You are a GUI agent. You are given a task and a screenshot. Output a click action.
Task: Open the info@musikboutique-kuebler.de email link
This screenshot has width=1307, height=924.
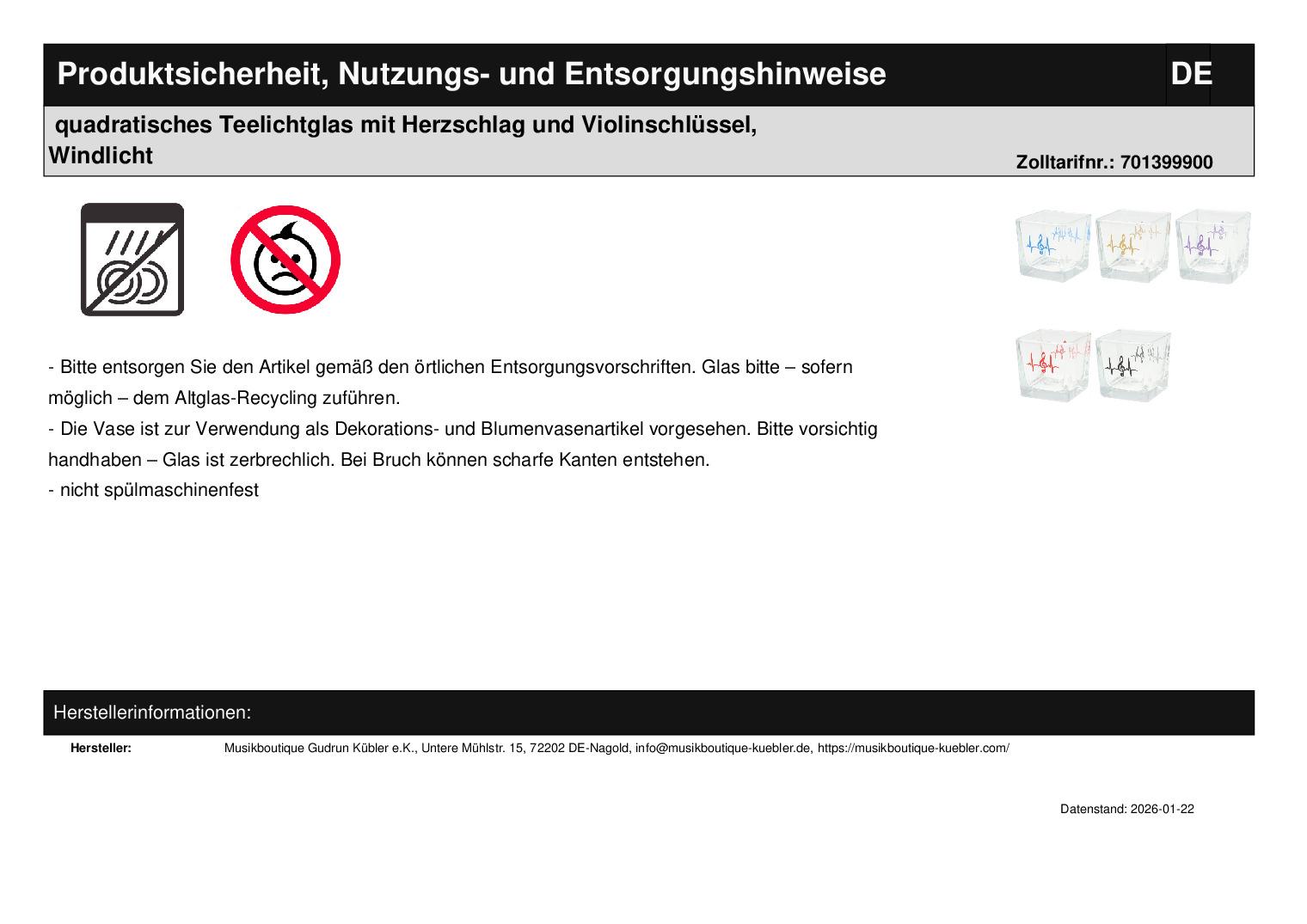click(x=723, y=749)
